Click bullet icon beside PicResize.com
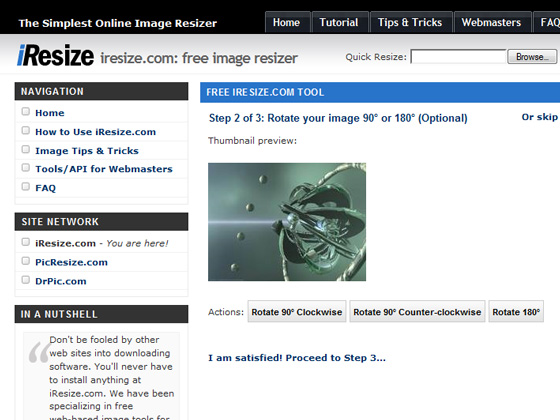The image size is (560, 420). [25, 261]
